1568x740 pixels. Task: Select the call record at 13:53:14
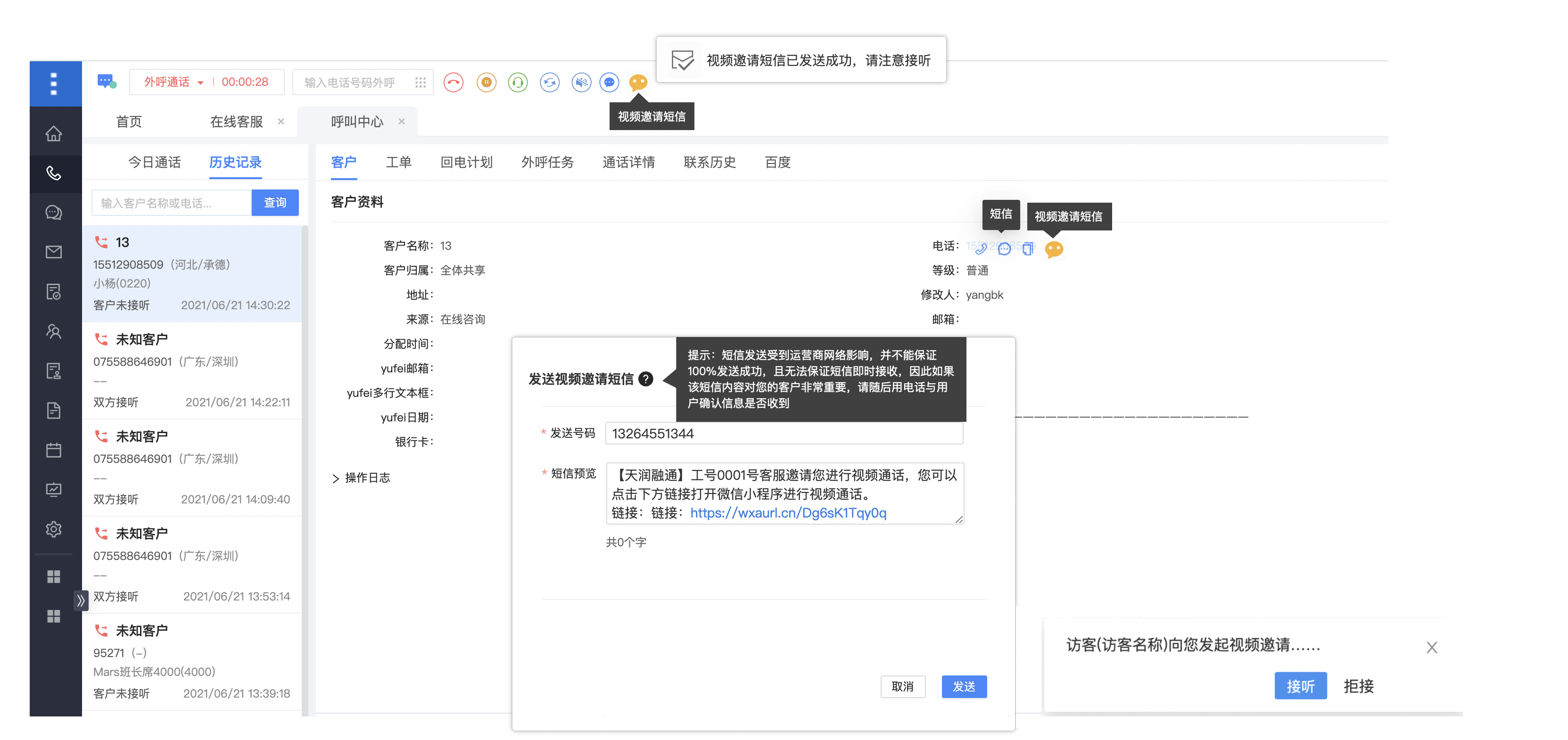coord(192,565)
